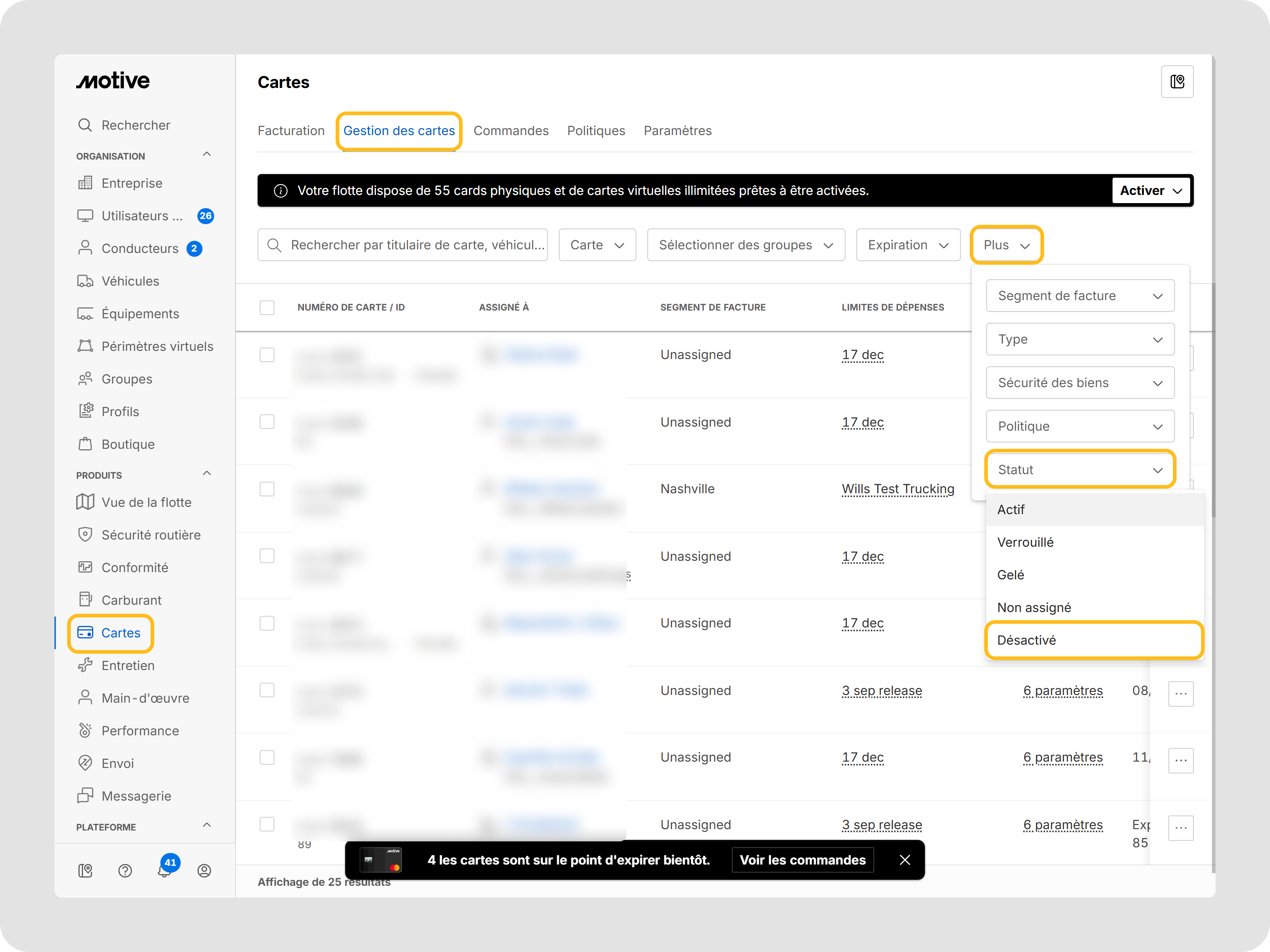
Task: Choose Gelé status option
Action: [1094, 575]
